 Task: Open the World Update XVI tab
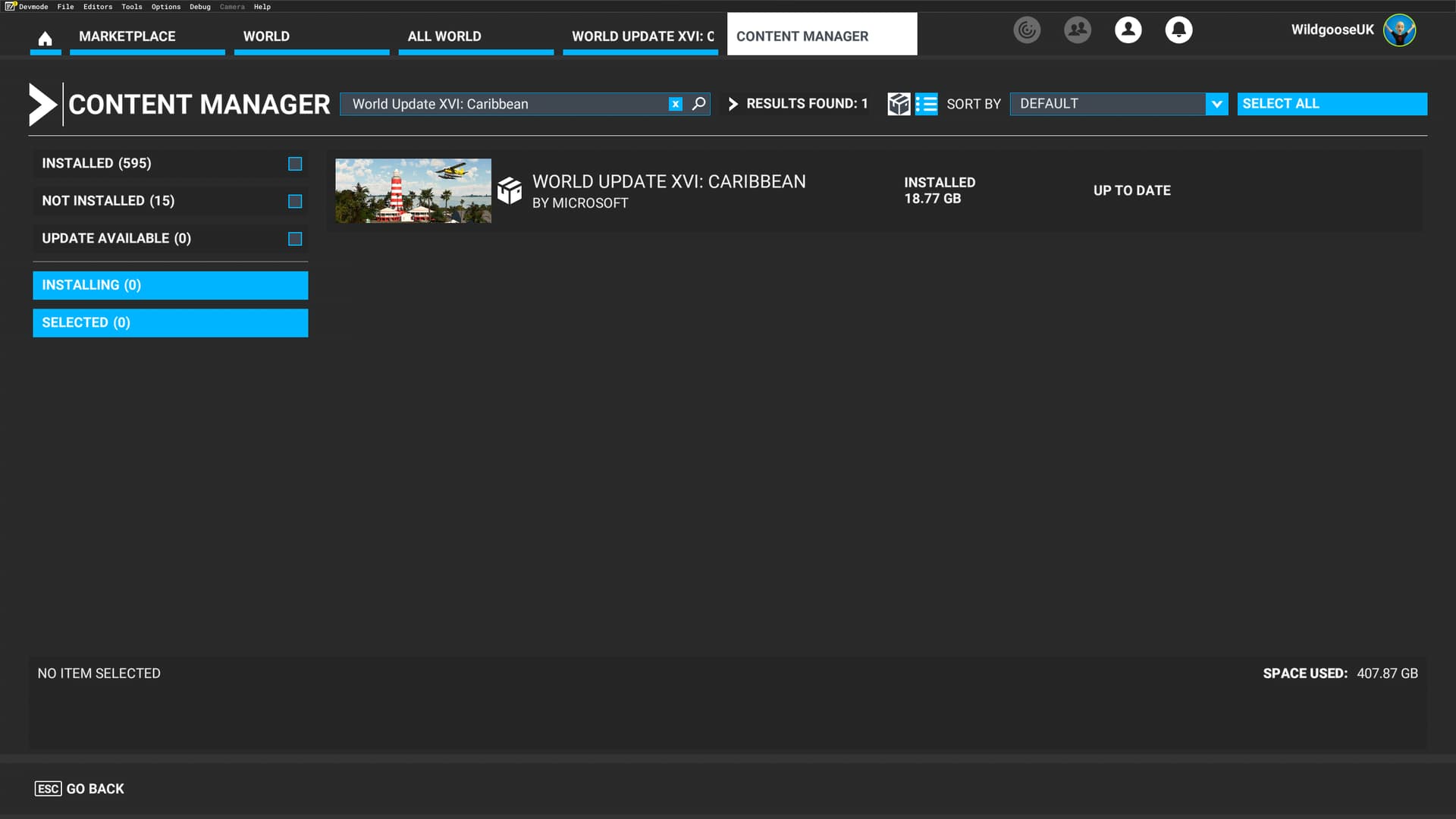(640, 36)
